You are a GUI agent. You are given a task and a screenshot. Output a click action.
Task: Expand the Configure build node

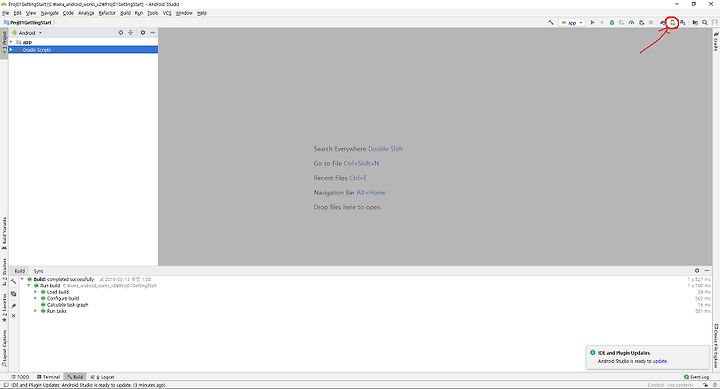click(35, 299)
